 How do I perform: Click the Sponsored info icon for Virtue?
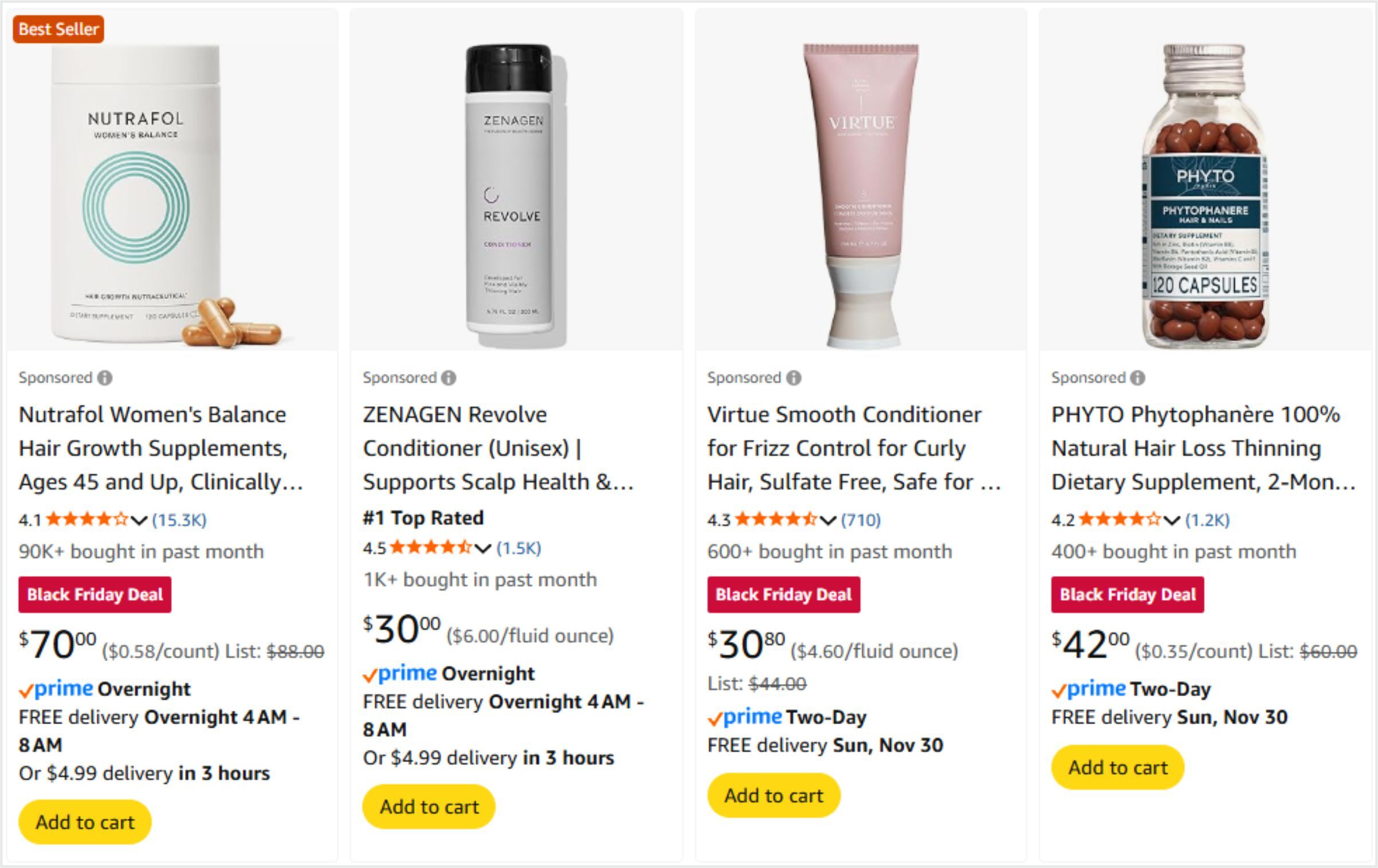point(794,378)
